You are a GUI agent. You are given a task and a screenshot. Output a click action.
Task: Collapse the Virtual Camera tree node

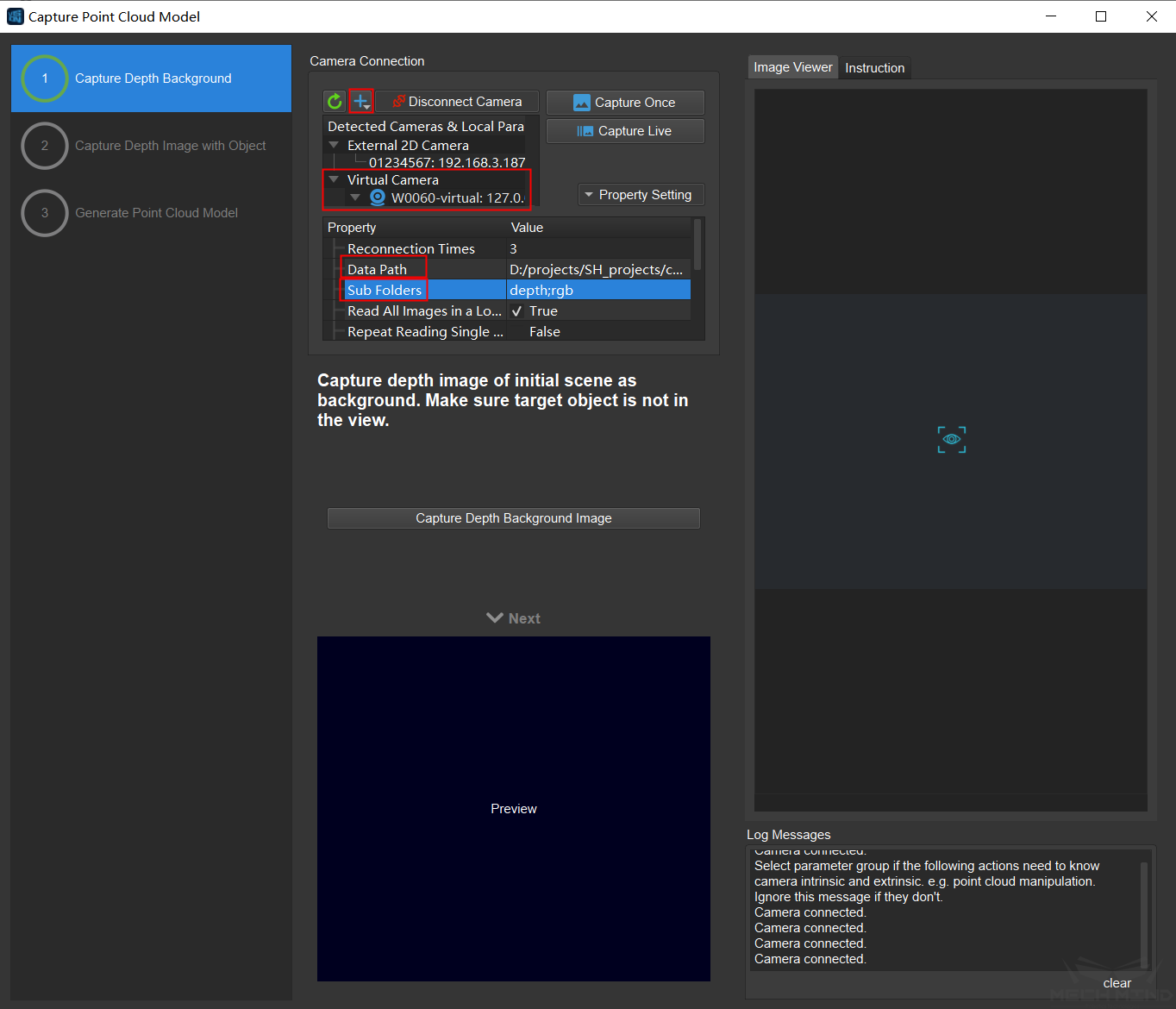[334, 180]
